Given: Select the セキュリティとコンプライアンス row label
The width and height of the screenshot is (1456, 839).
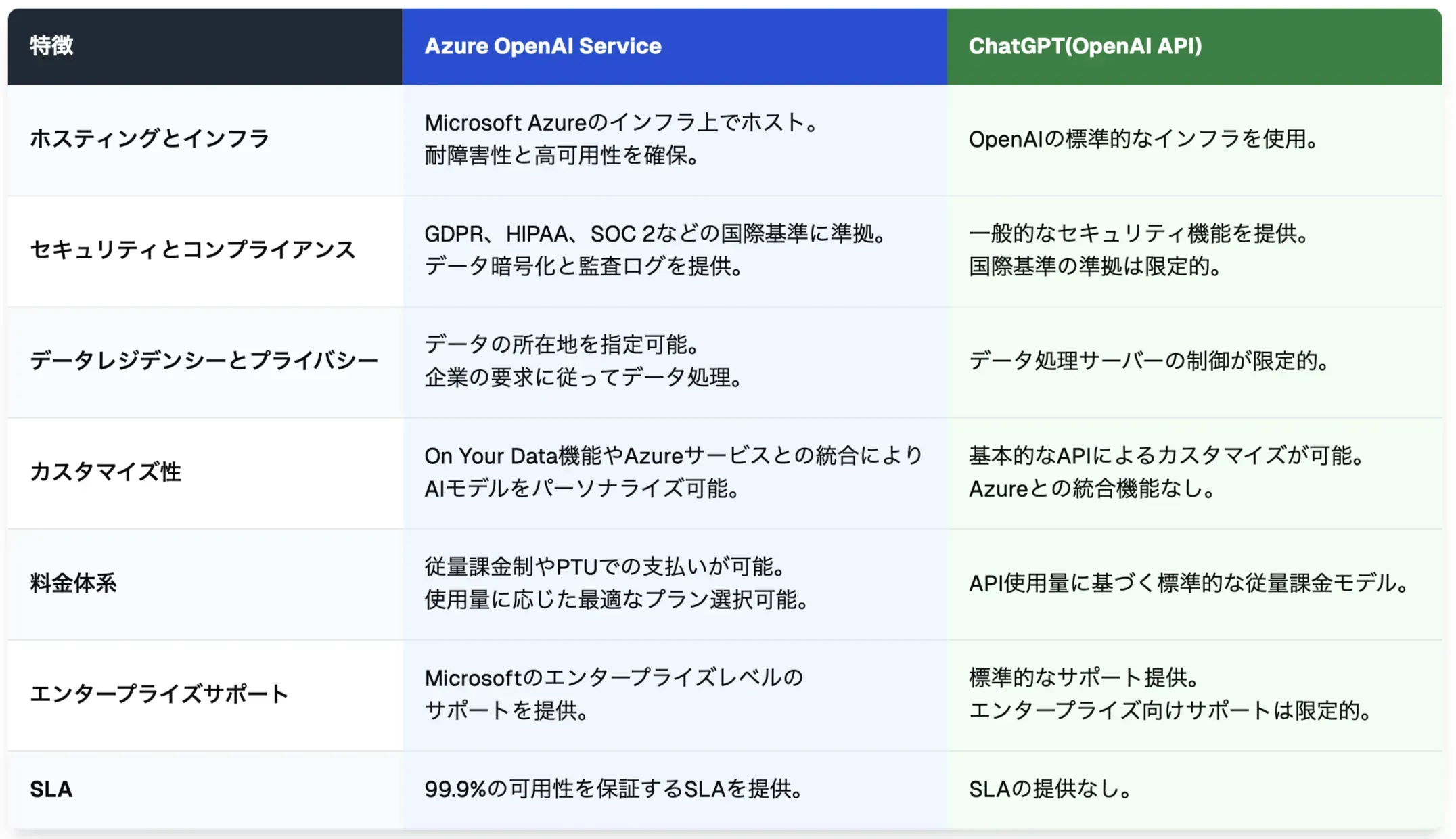Looking at the screenshot, I should pos(193,250).
